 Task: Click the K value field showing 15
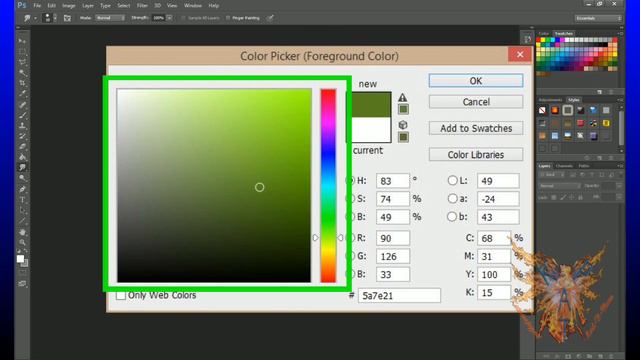(494, 293)
